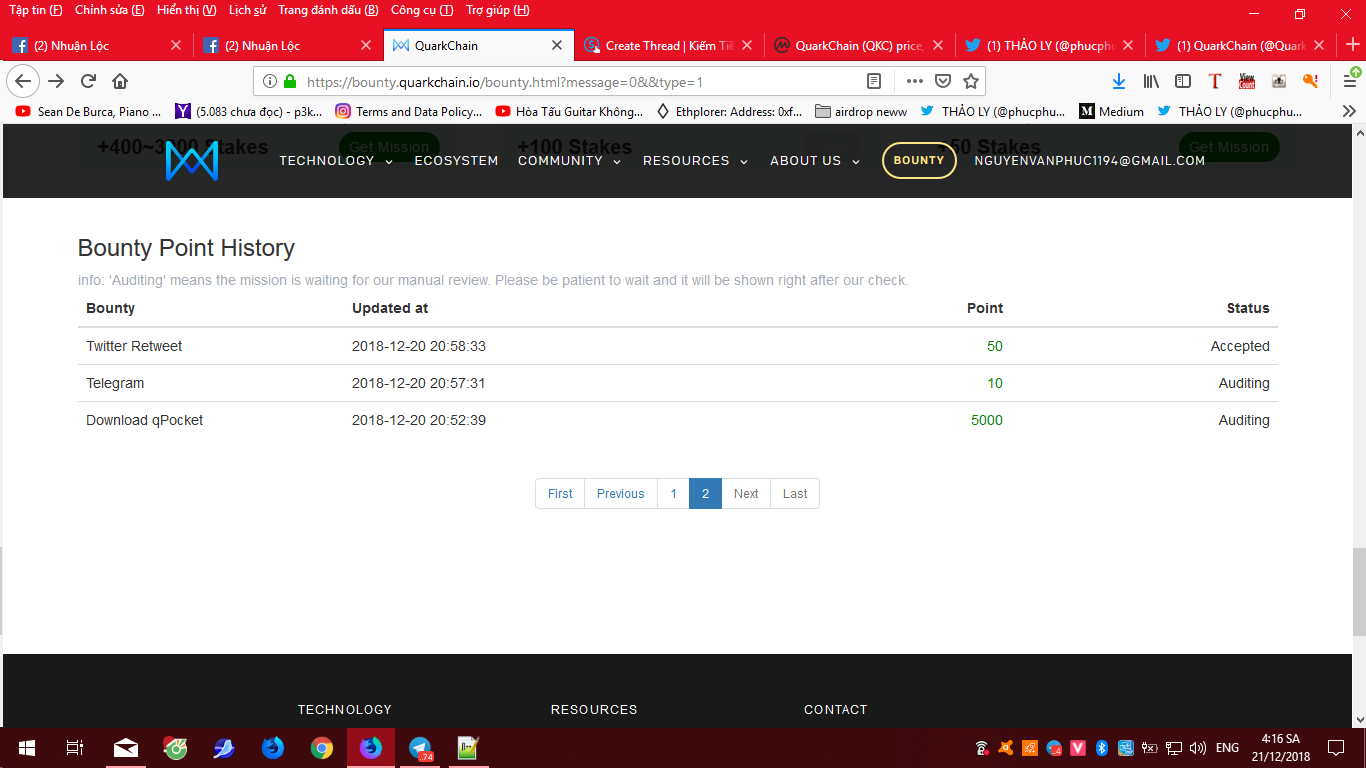The image size is (1366, 768).
Task: Switch to the first Nhuận Lộc Facebook tab
Action: 97,45
